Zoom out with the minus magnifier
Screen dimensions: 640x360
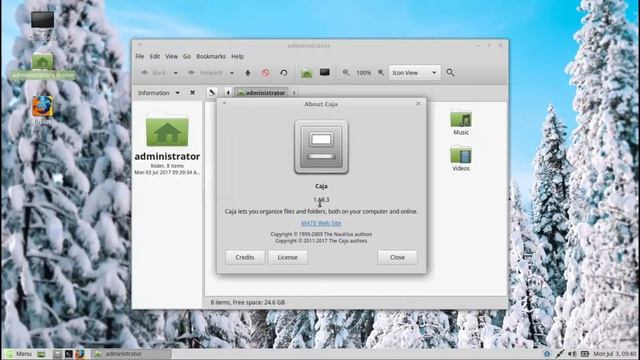(346, 73)
